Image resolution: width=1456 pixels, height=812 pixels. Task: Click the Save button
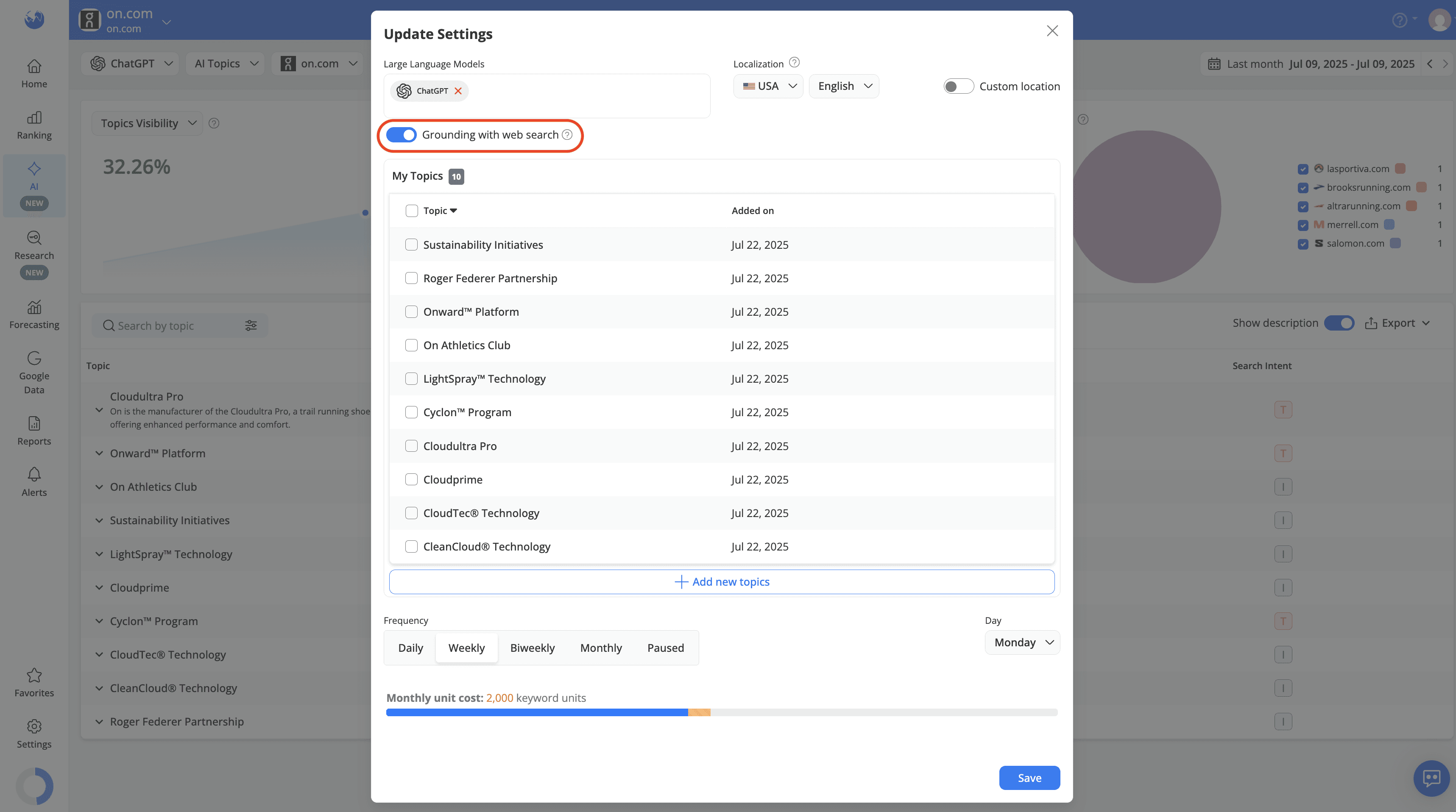click(1029, 778)
